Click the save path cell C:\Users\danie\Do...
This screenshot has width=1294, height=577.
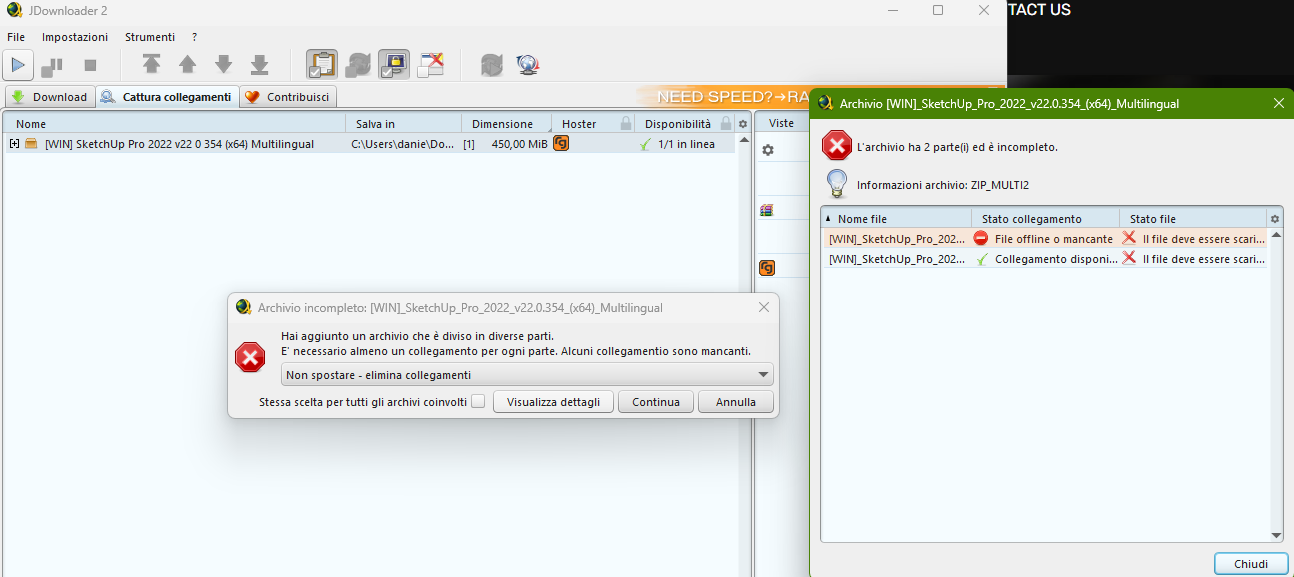403,144
